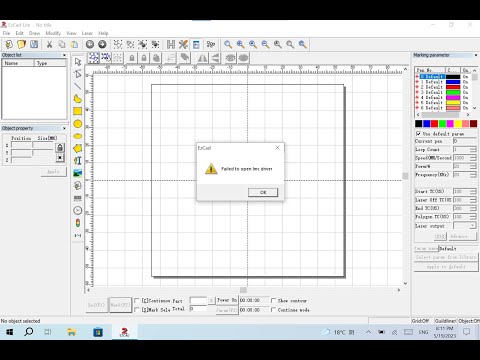Select the yellow Curve tool

click(x=78, y=99)
